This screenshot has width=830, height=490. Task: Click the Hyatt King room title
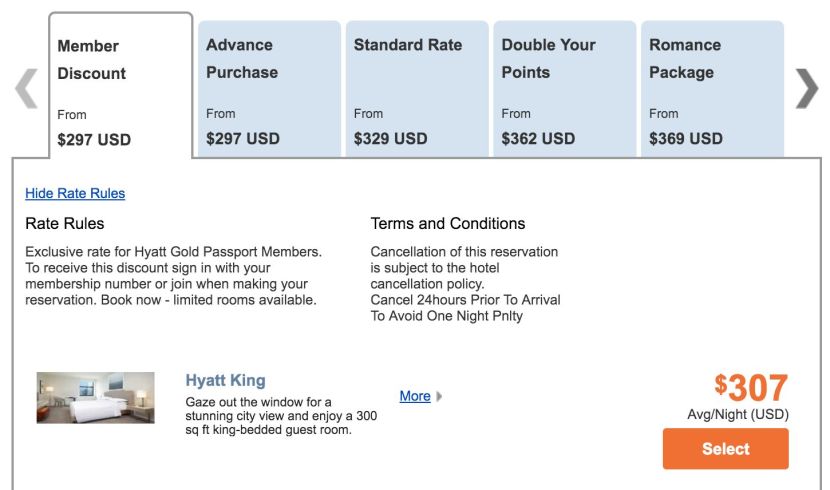(x=226, y=380)
